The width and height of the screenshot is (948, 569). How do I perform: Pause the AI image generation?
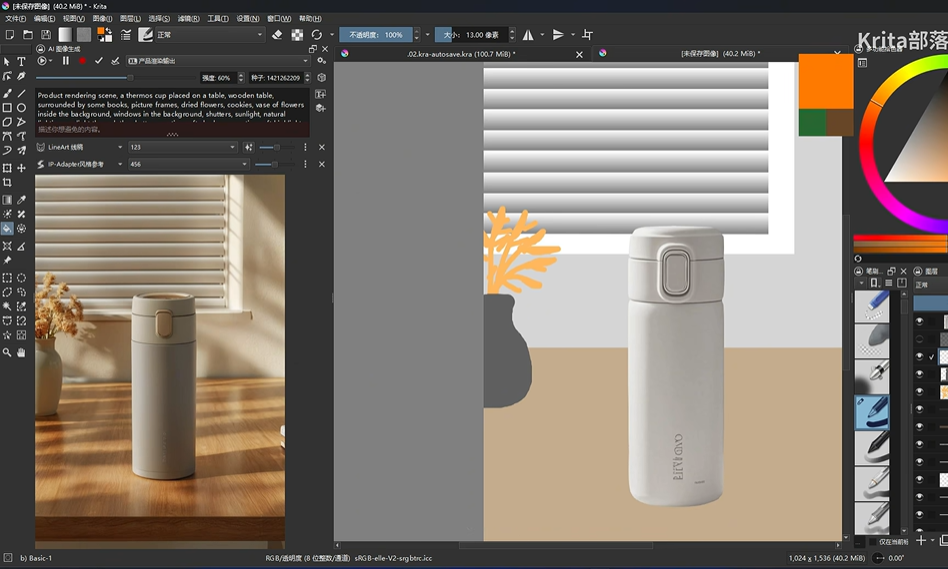pos(66,61)
